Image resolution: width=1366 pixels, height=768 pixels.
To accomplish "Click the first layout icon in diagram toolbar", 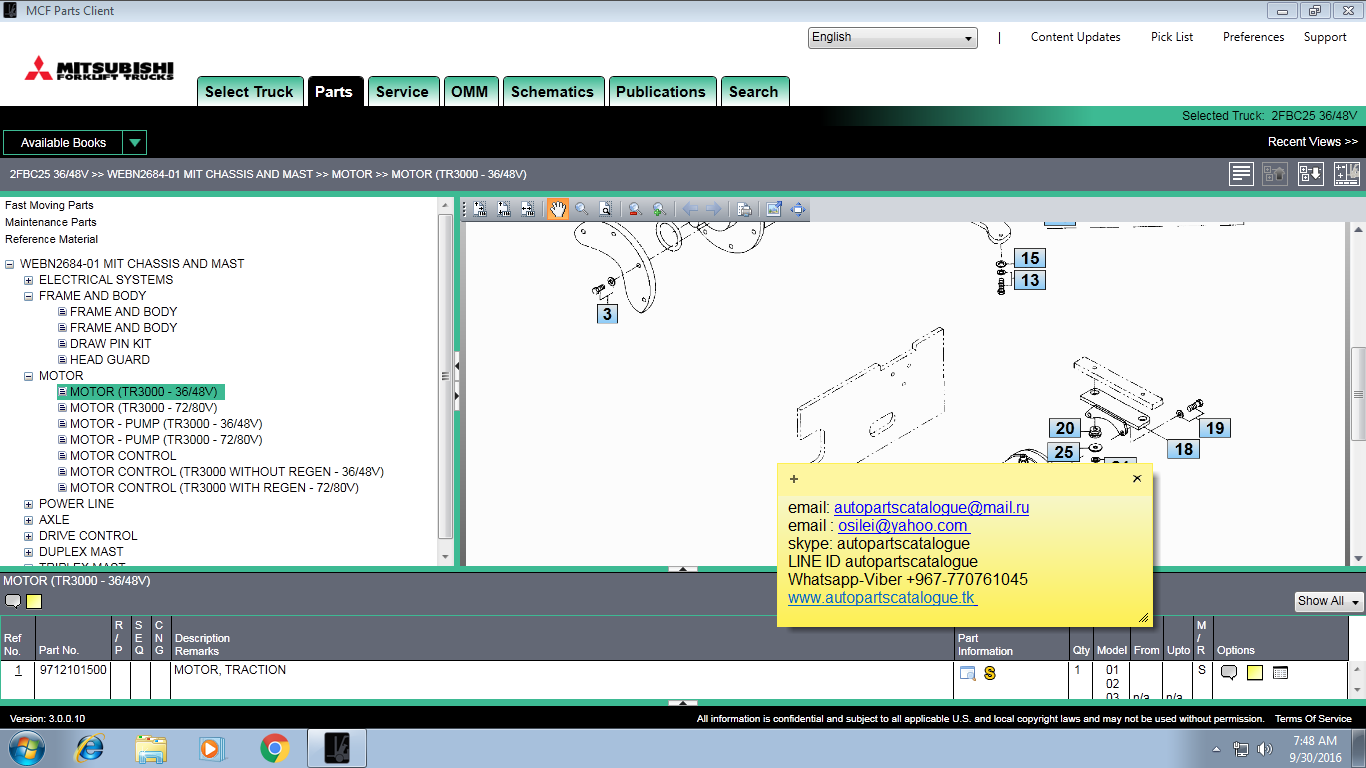I will click(x=480, y=209).
